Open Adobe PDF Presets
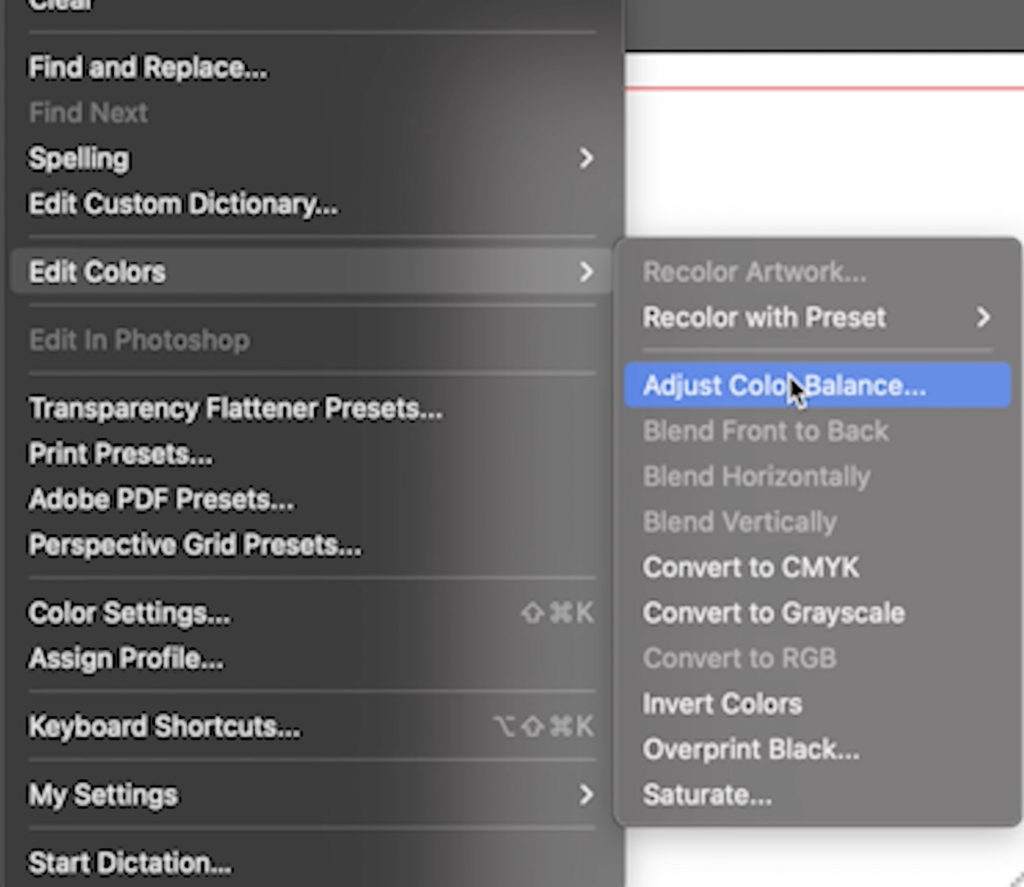The width and height of the screenshot is (1024, 887). pyautogui.click(x=161, y=499)
